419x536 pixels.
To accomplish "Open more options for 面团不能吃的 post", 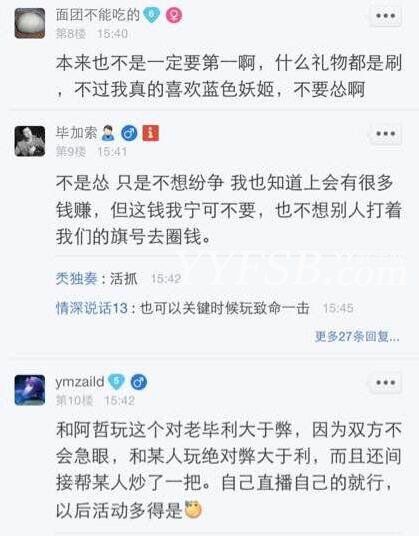I will [x=386, y=16].
